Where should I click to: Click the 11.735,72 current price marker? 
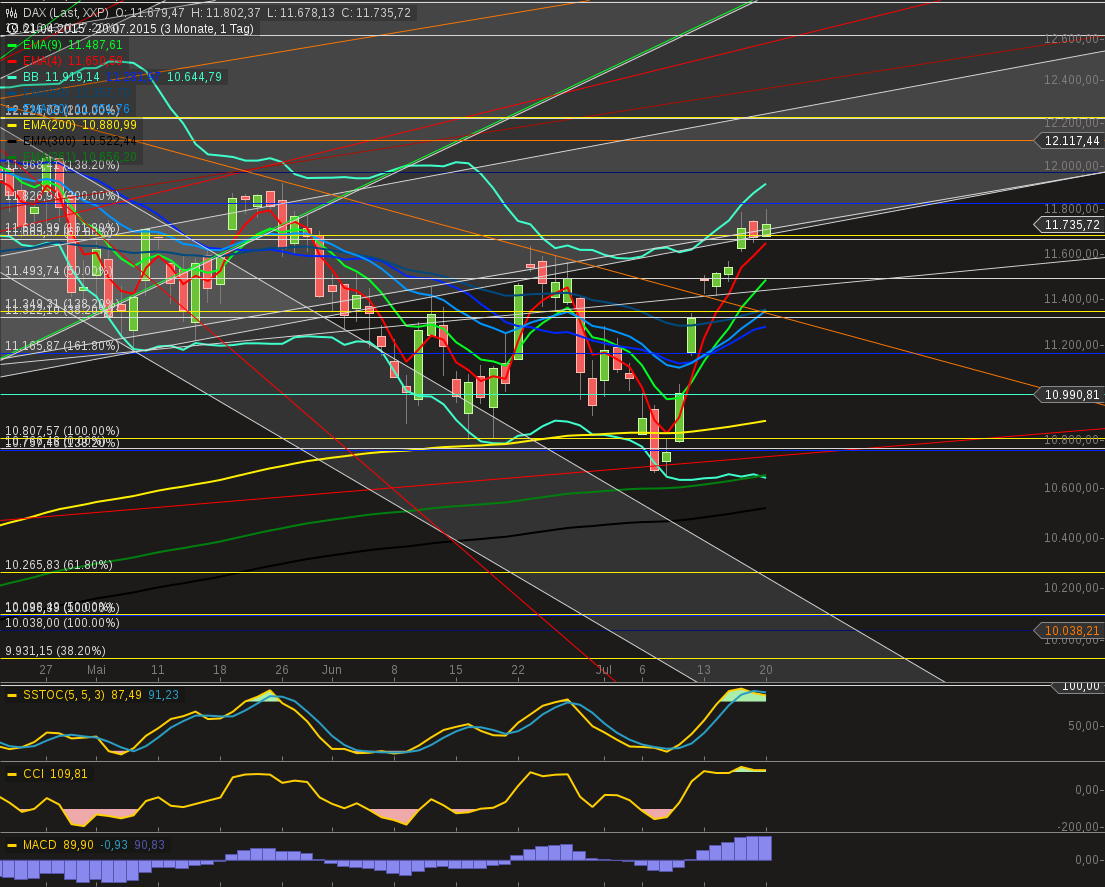tap(1070, 225)
